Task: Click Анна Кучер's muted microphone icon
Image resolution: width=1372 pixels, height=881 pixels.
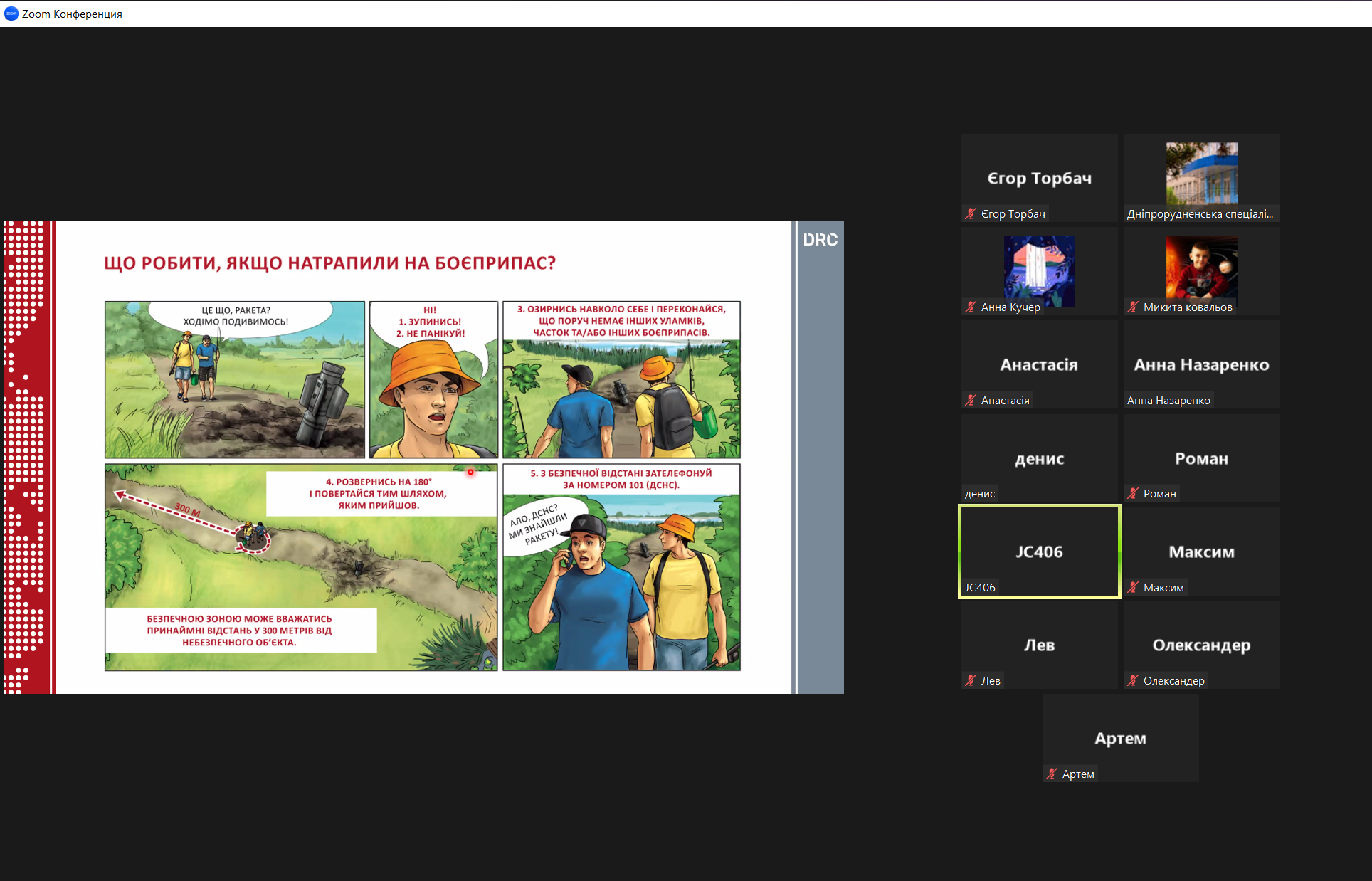Action: click(971, 307)
